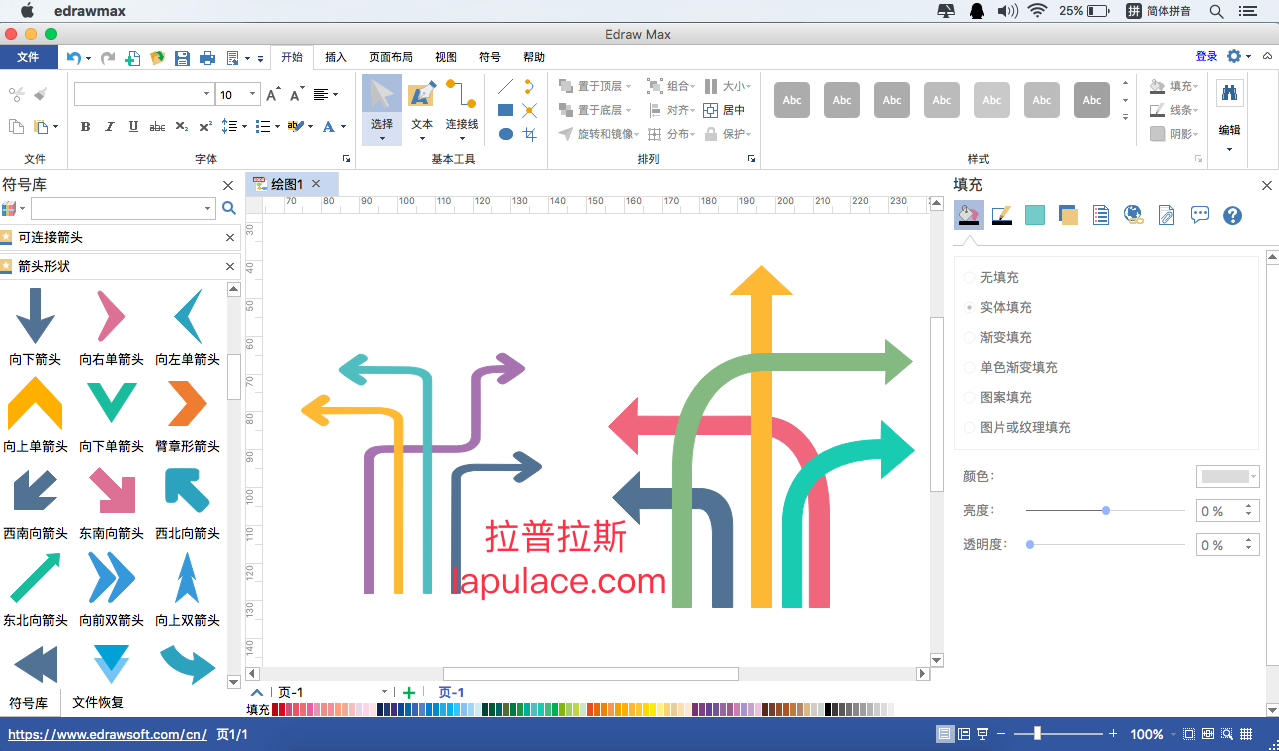Click the help question mark icon in Fill panel
This screenshot has height=751, width=1279.
(1233, 215)
